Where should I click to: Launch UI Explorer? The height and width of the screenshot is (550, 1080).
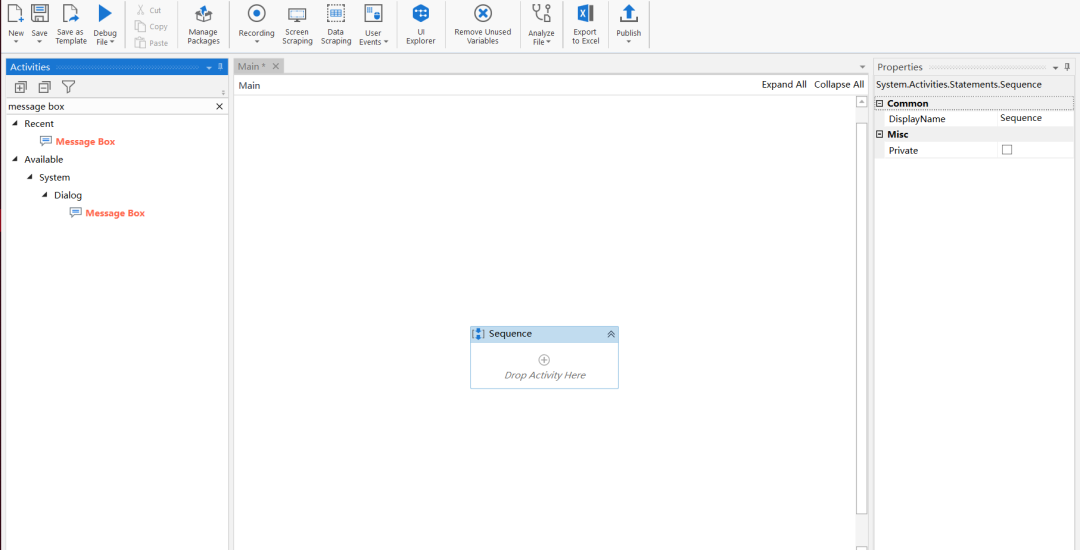click(x=420, y=25)
